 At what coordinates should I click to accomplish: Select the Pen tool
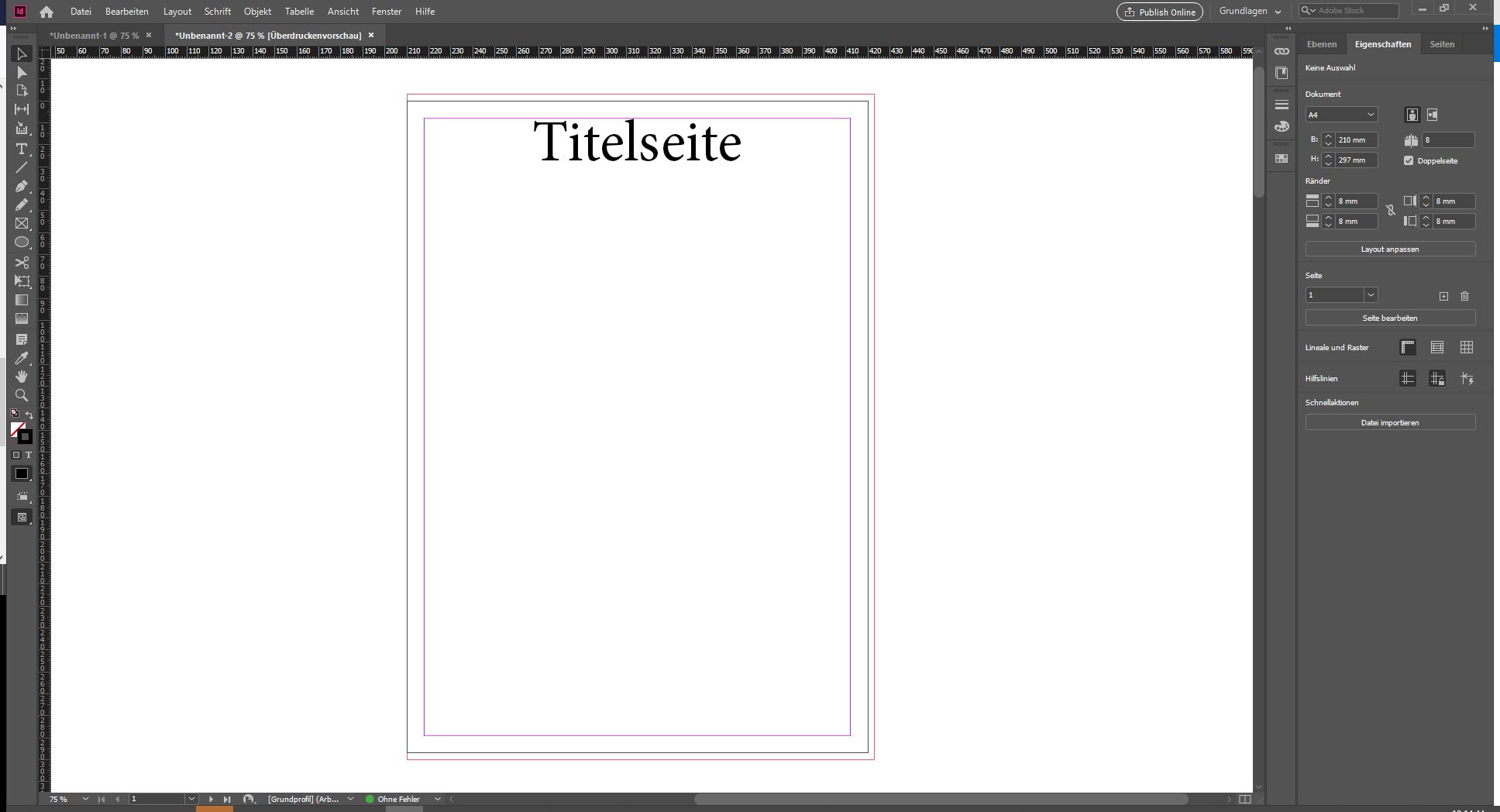[x=22, y=187]
